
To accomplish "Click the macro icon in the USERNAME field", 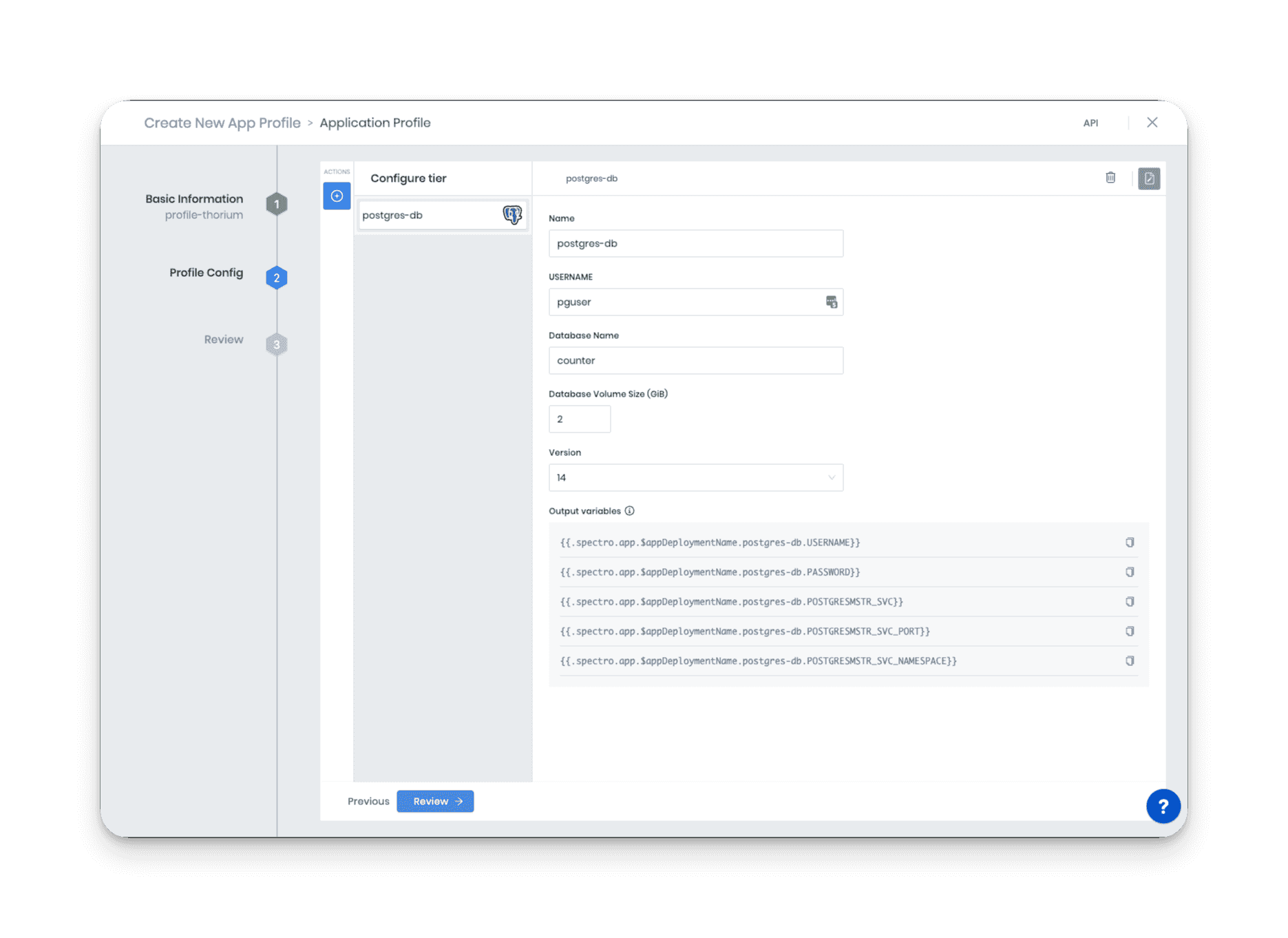I will pyautogui.click(x=831, y=302).
